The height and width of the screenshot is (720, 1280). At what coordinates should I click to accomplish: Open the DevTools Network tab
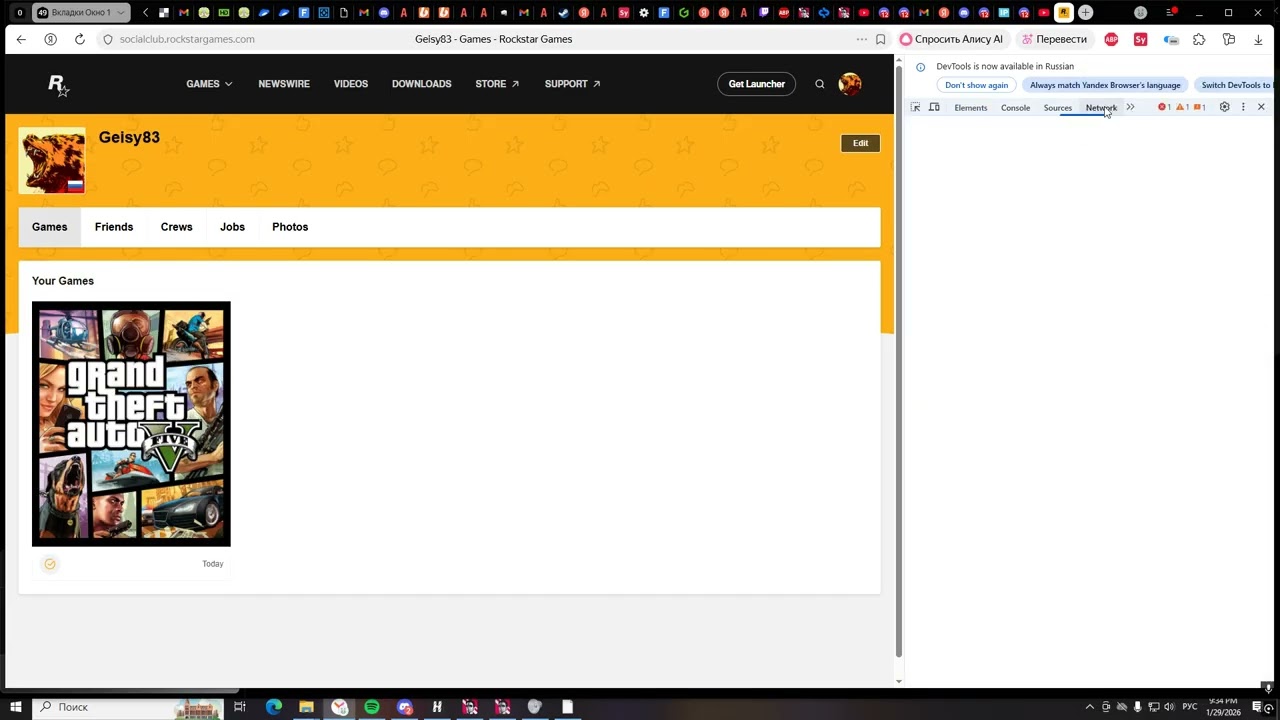[x=1101, y=108]
